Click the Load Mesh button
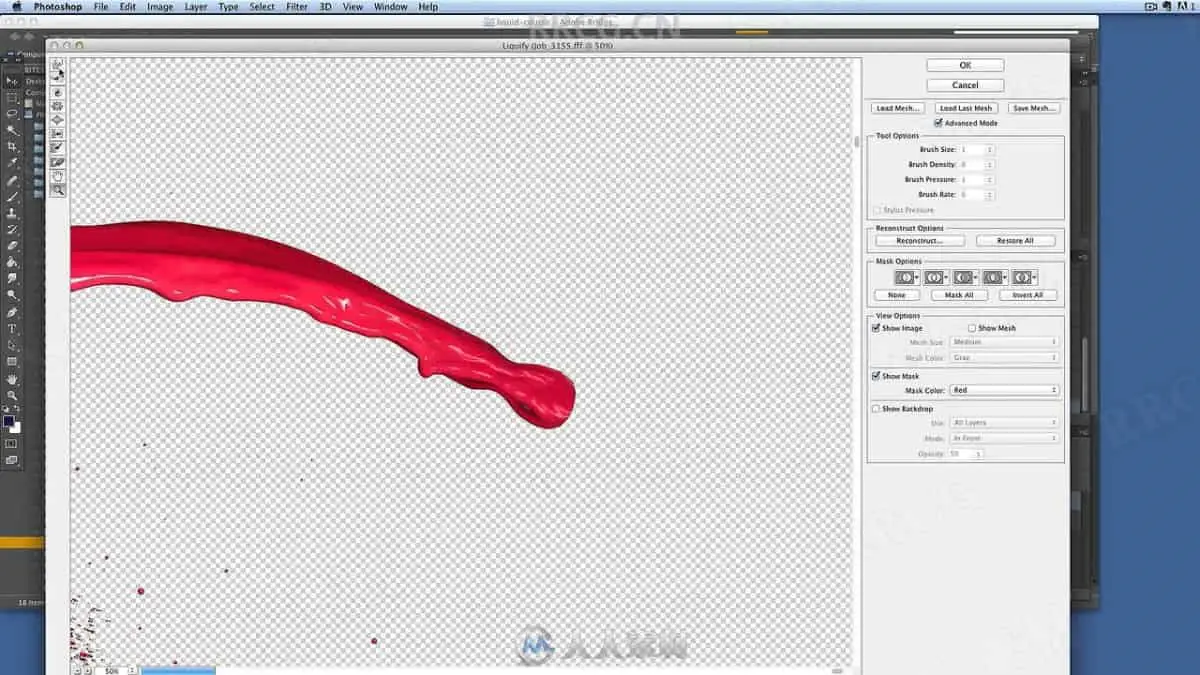The height and width of the screenshot is (675, 1200). (x=897, y=108)
